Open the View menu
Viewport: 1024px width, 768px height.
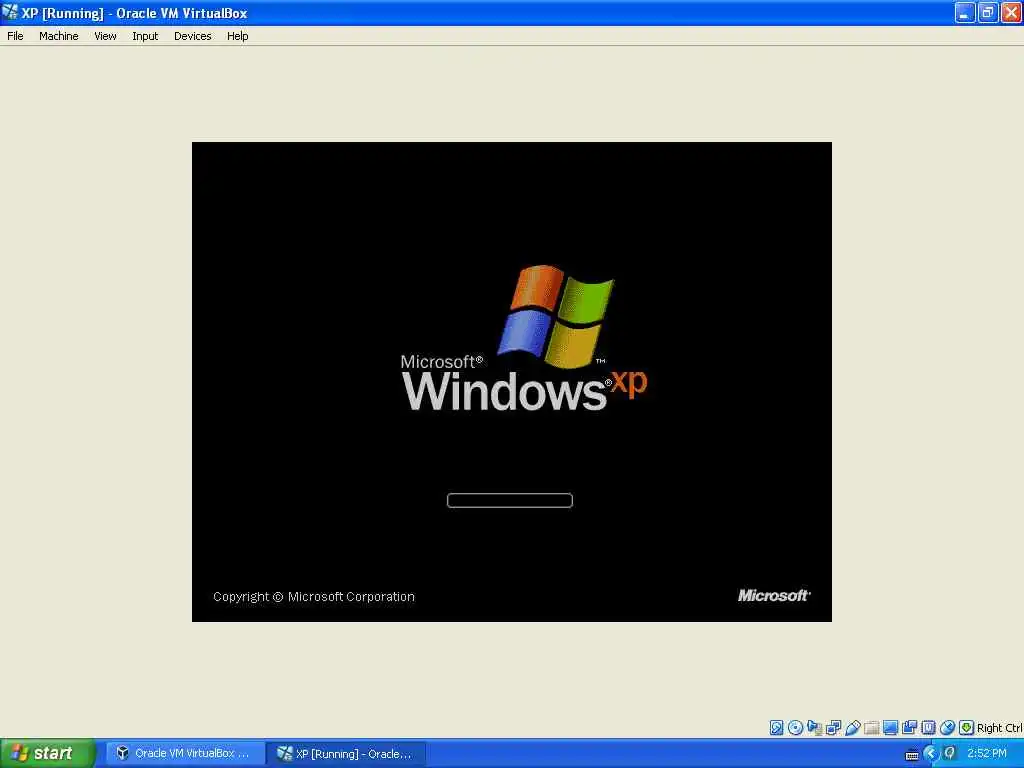click(x=105, y=36)
